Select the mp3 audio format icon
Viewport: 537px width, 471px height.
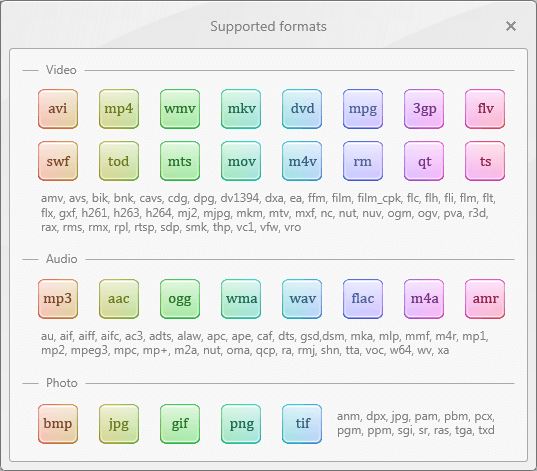click(x=58, y=299)
